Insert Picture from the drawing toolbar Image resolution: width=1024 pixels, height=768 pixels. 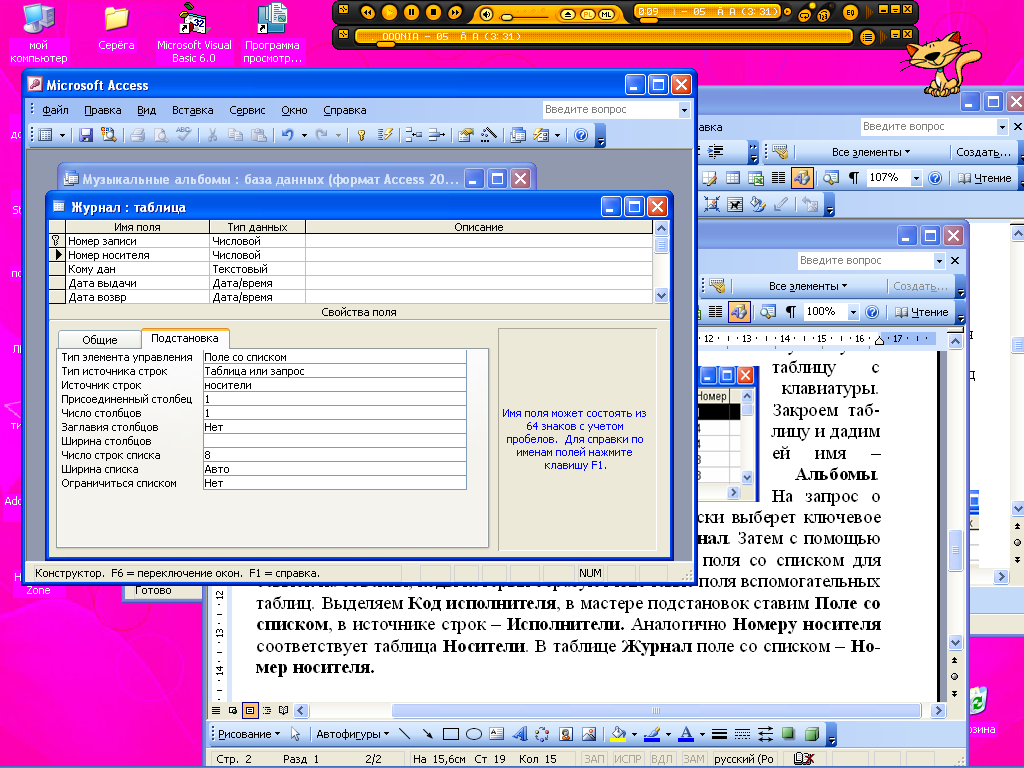point(588,734)
